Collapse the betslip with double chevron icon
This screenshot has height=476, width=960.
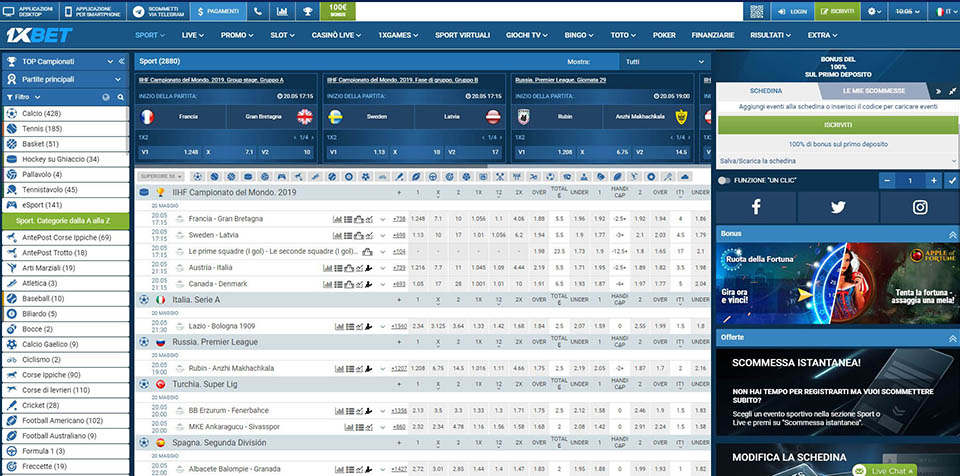pyautogui.click(x=939, y=91)
